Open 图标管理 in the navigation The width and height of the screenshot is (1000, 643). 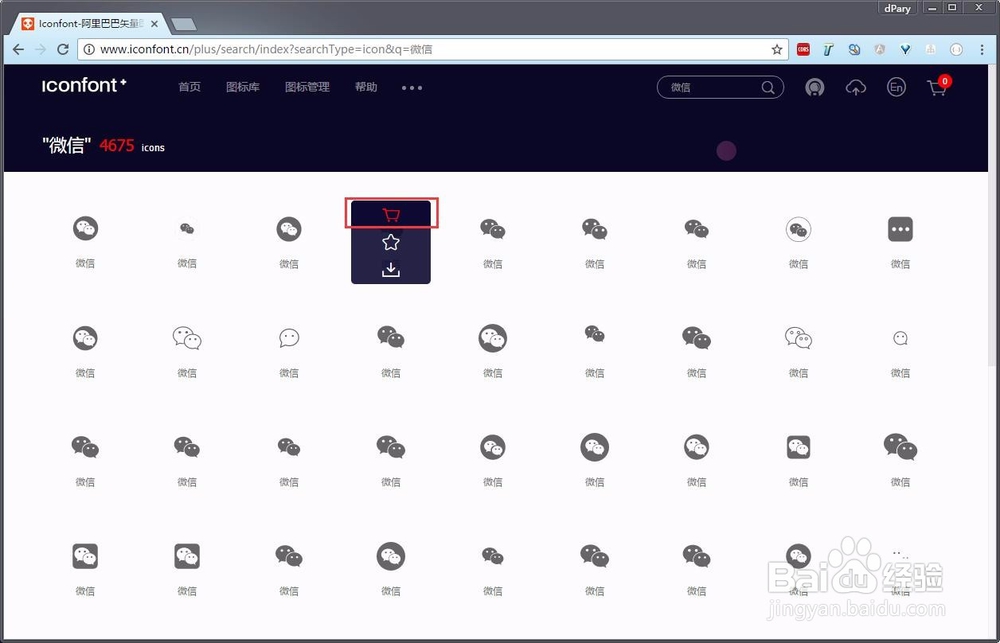307,87
